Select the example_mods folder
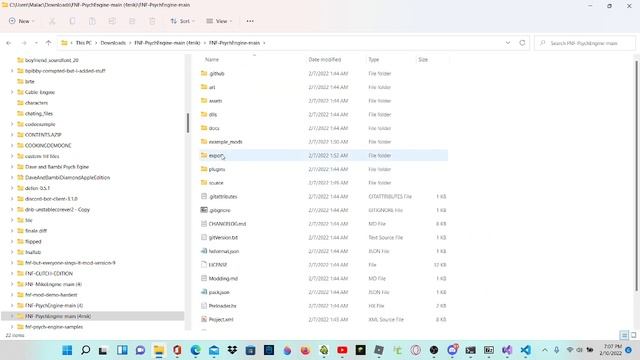The width and height of the screenshot is (640, 360). click(x=225, y=142)
